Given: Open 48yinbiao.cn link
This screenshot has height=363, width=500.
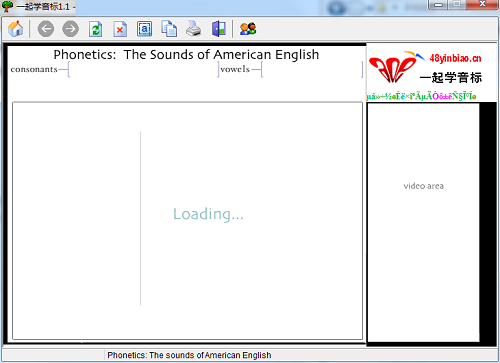Looking at the screenshot, I should tap(455, 58).
